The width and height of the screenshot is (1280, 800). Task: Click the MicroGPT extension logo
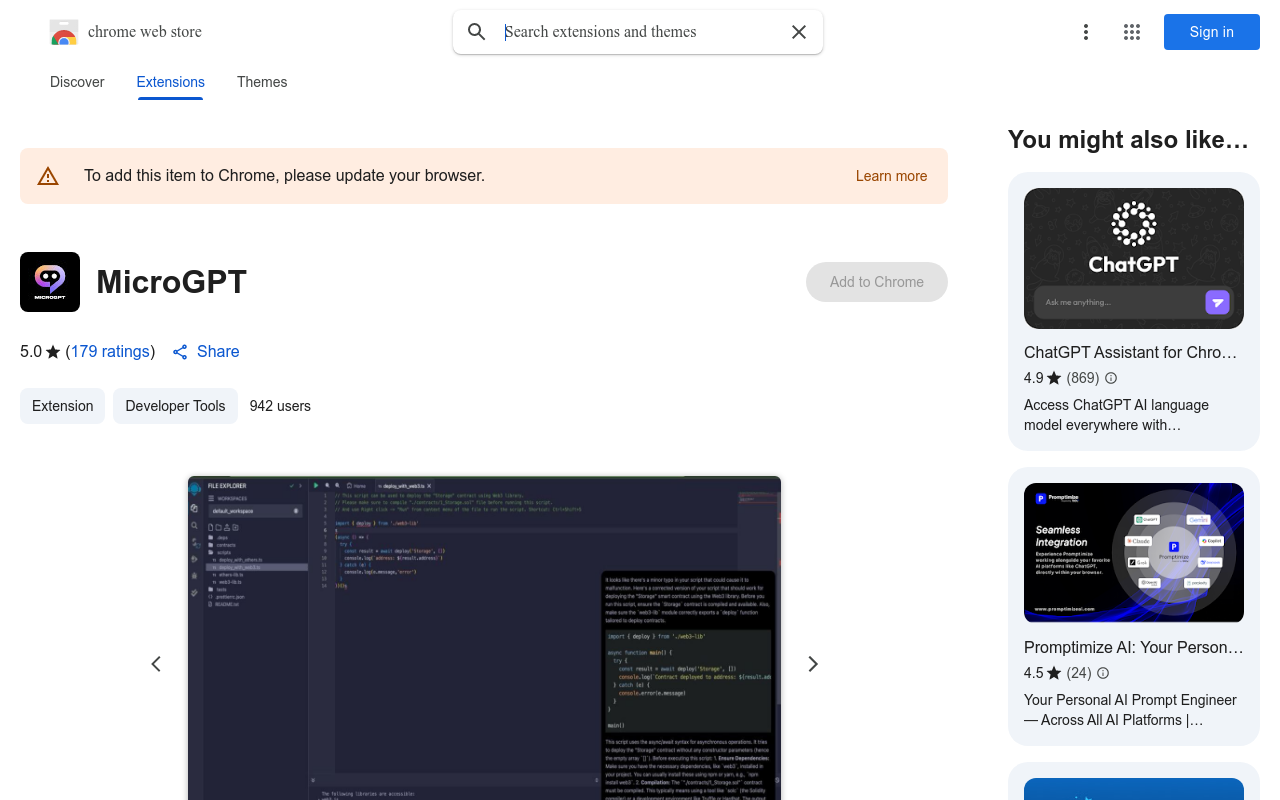tap(50, 282)
